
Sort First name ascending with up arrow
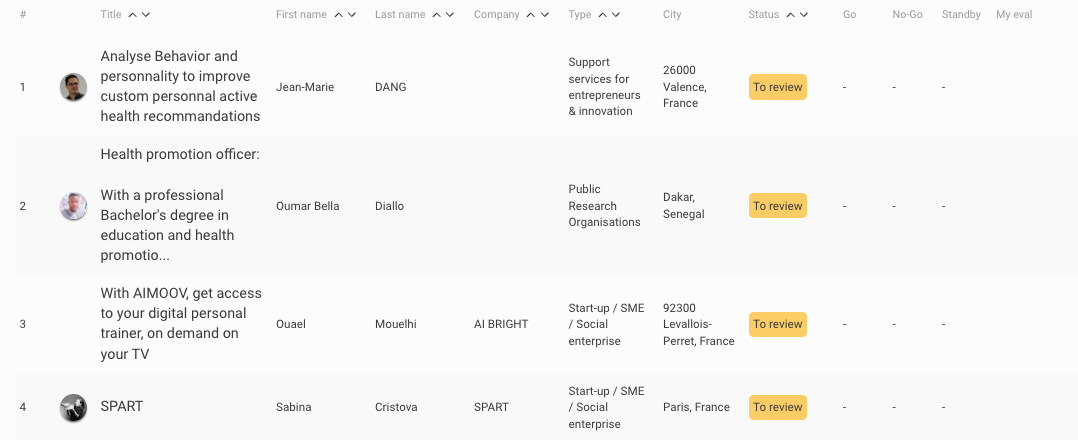338,14
